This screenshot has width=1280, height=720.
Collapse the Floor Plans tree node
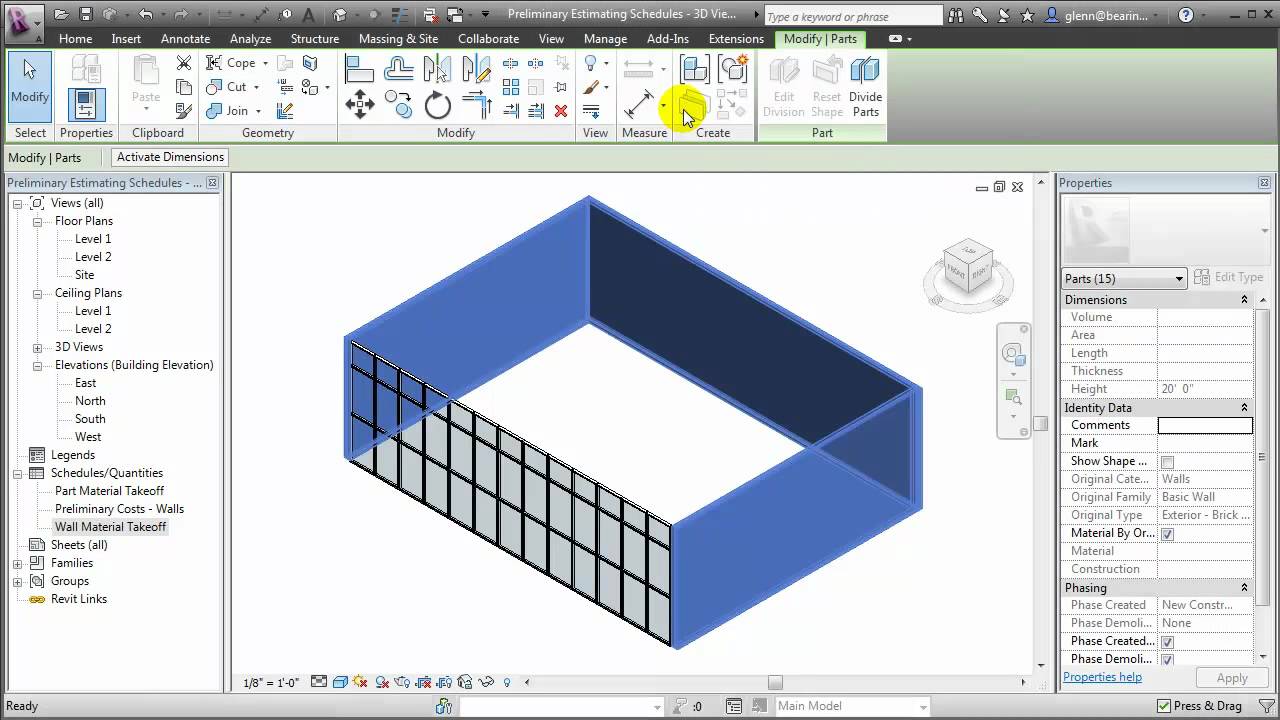[x=37, y=221]
